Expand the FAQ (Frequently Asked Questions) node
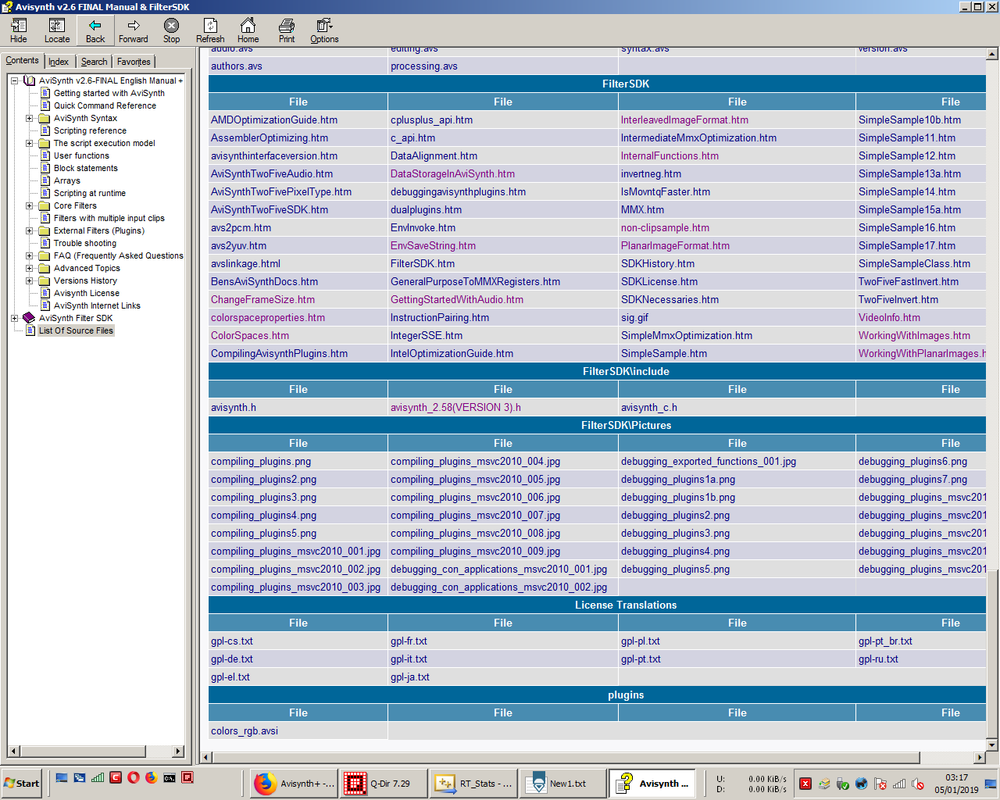 (29, 255)
